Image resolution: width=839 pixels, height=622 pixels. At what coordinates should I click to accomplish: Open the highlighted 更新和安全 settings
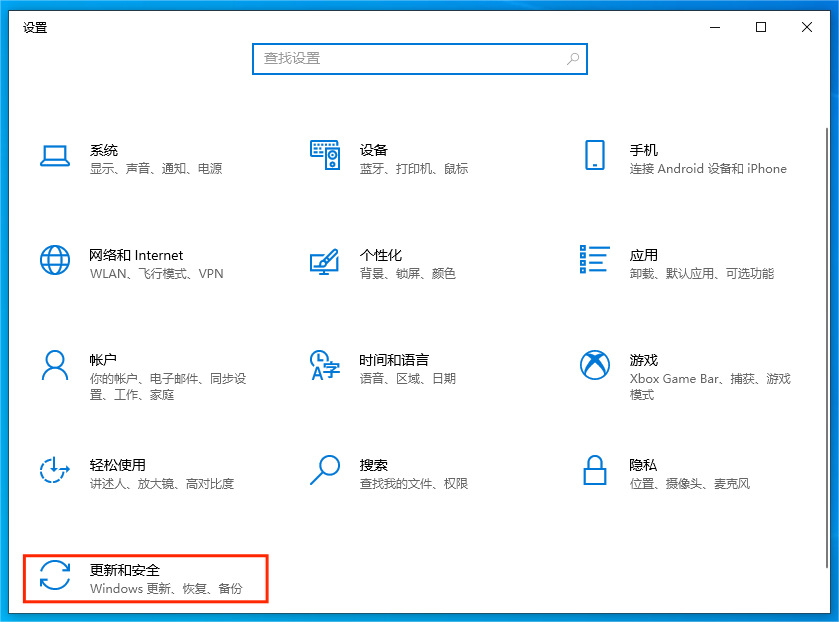[145, 578]
